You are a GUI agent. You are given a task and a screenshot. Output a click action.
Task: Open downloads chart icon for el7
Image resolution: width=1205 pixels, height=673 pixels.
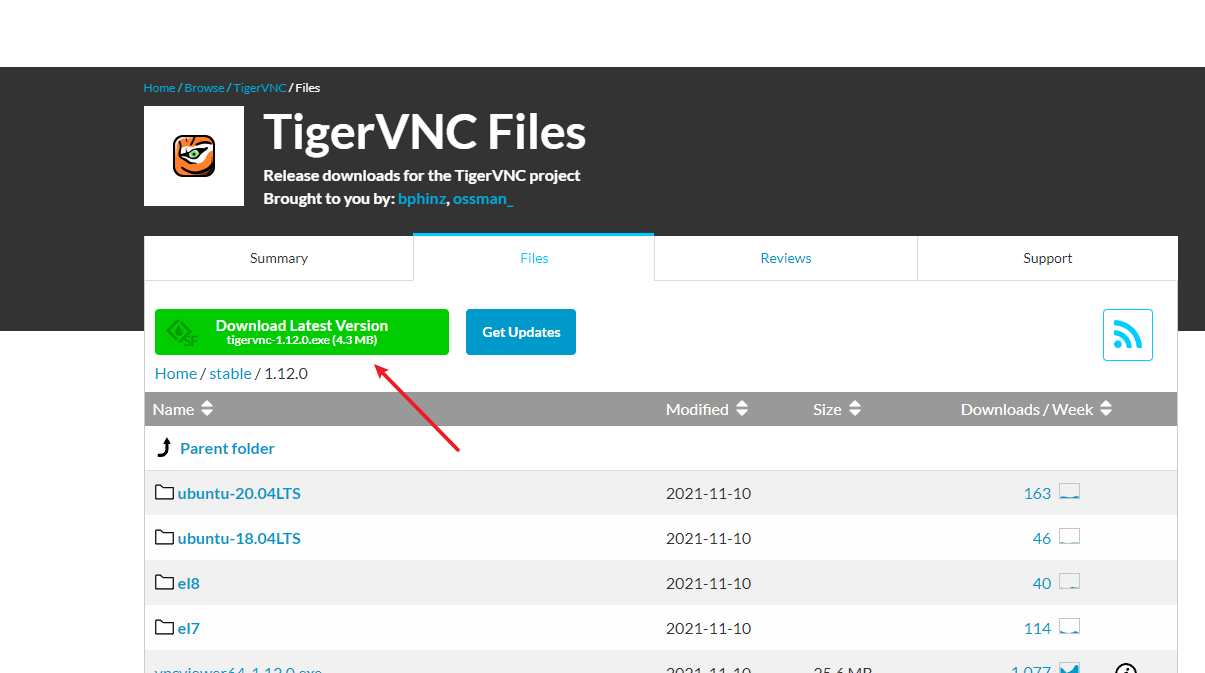[1069, 627]
